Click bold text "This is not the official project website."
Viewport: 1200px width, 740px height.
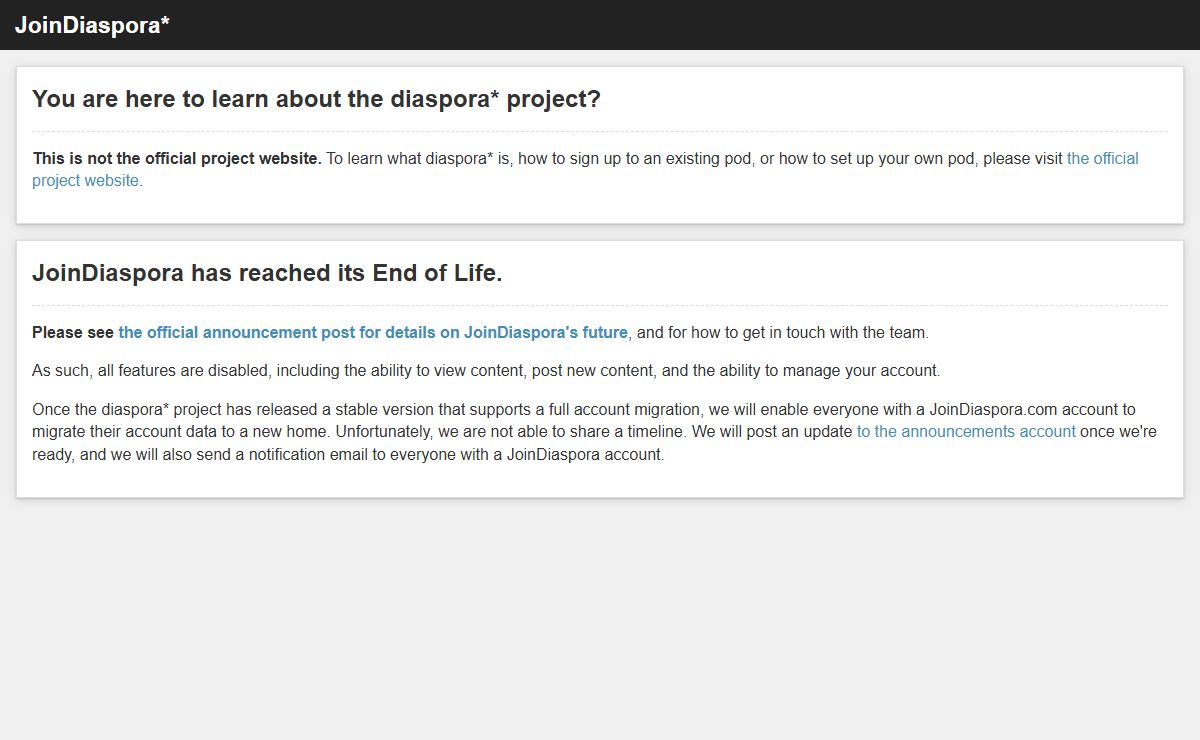coord(177,158)
